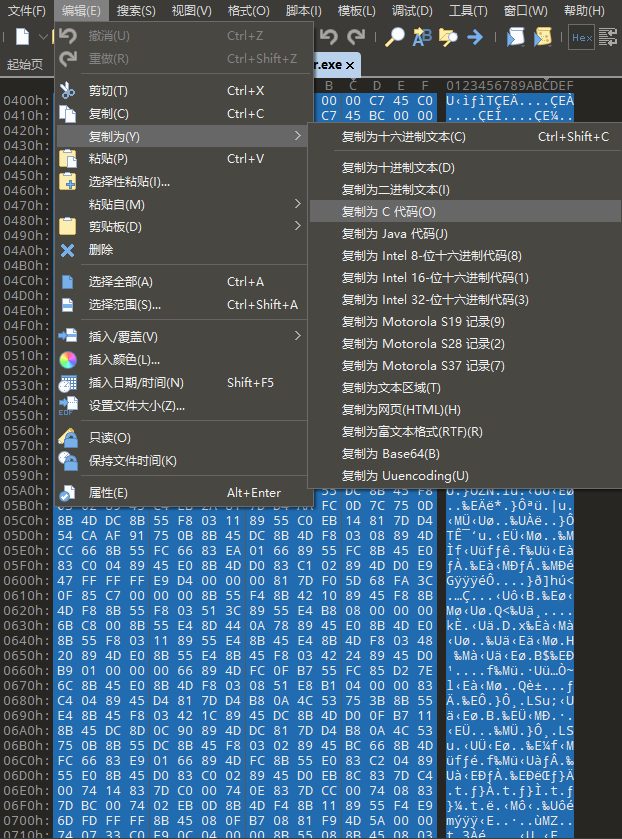The width and height of the screenshot is (622, 839).
Task: Open 选择性粘贴(I)... dialog entry
Action: [x=181, y=182]
